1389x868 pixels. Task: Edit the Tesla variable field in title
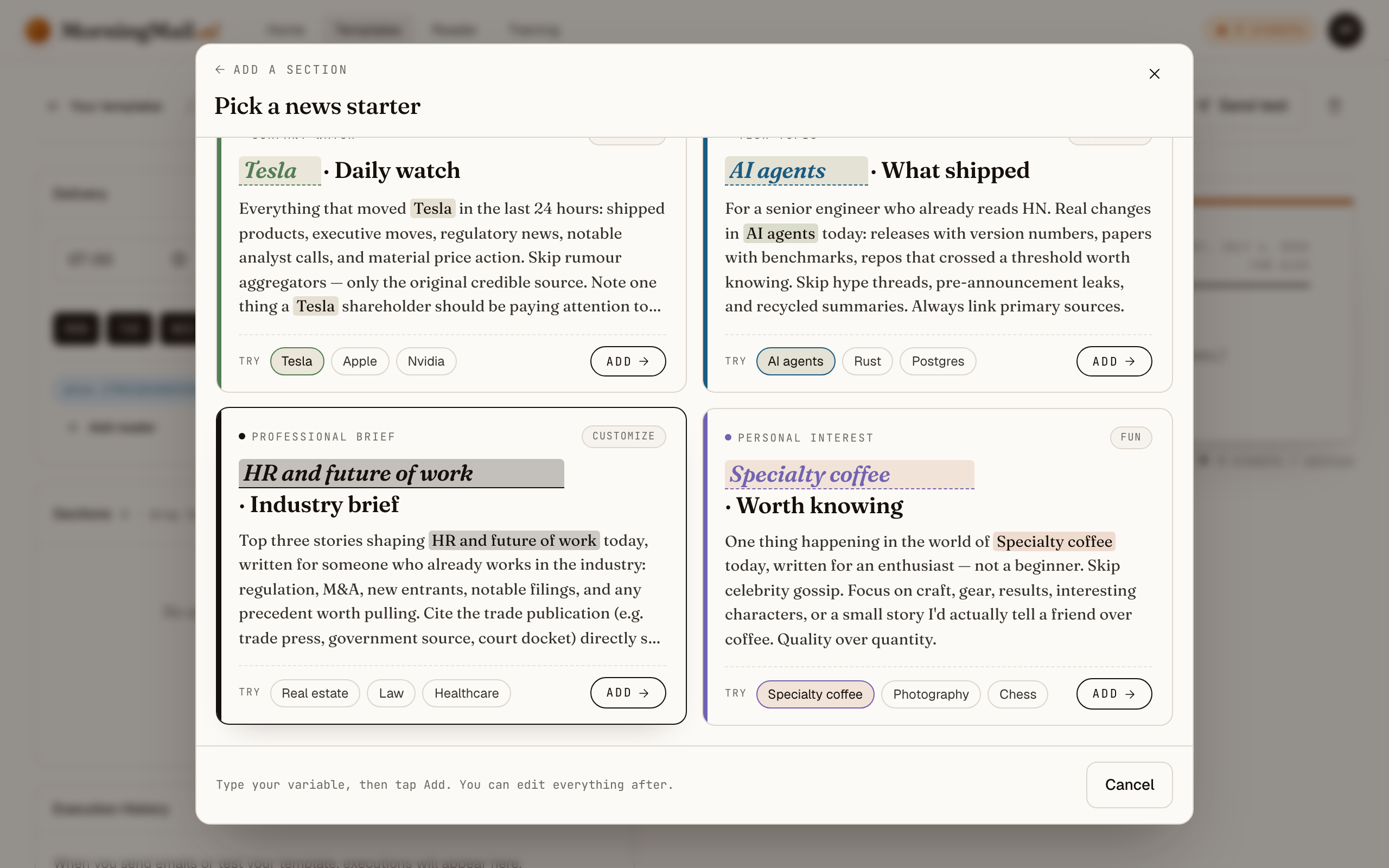[x=279, y=170]
